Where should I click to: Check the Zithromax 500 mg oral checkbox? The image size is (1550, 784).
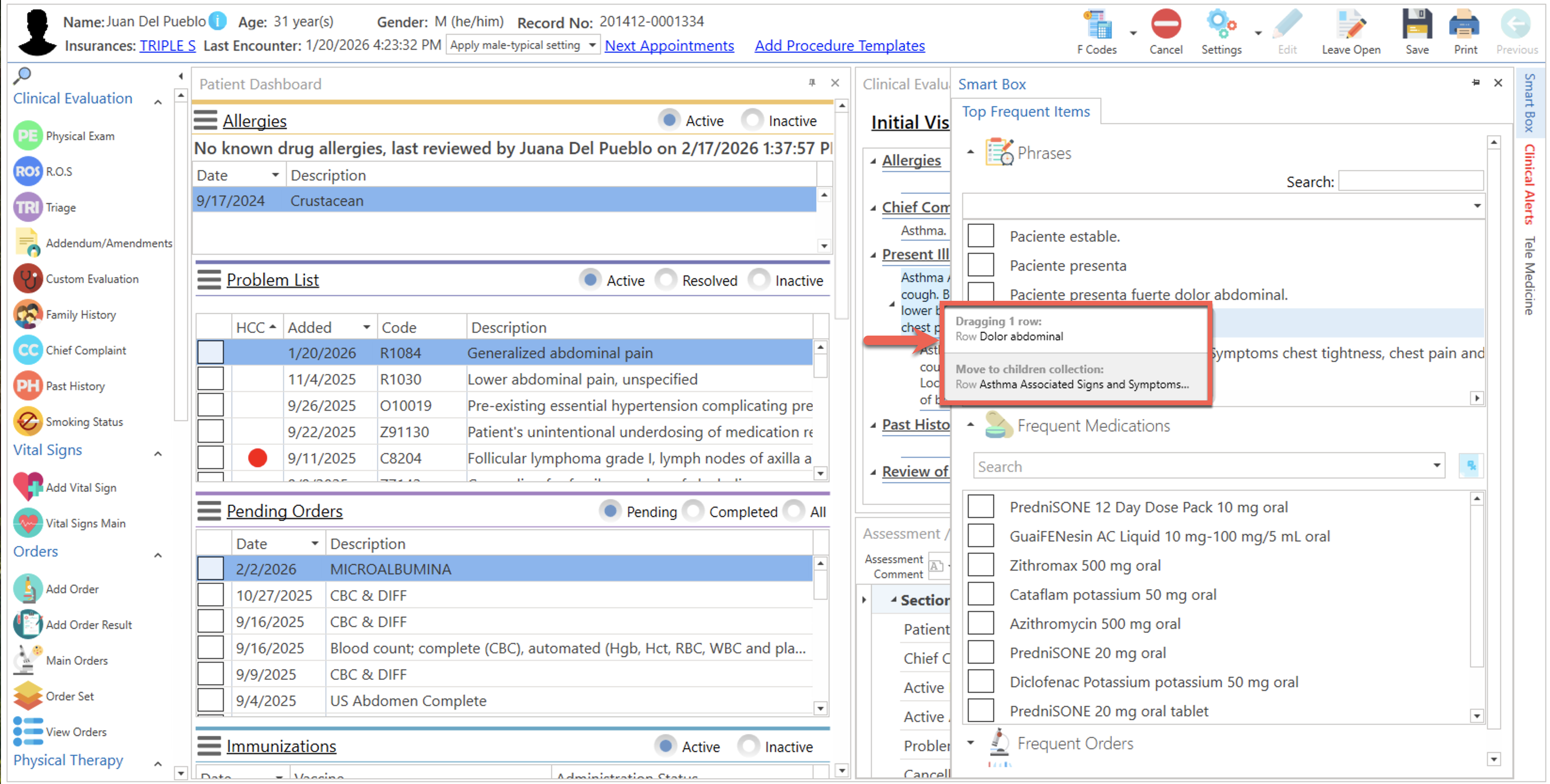point(980,565)
